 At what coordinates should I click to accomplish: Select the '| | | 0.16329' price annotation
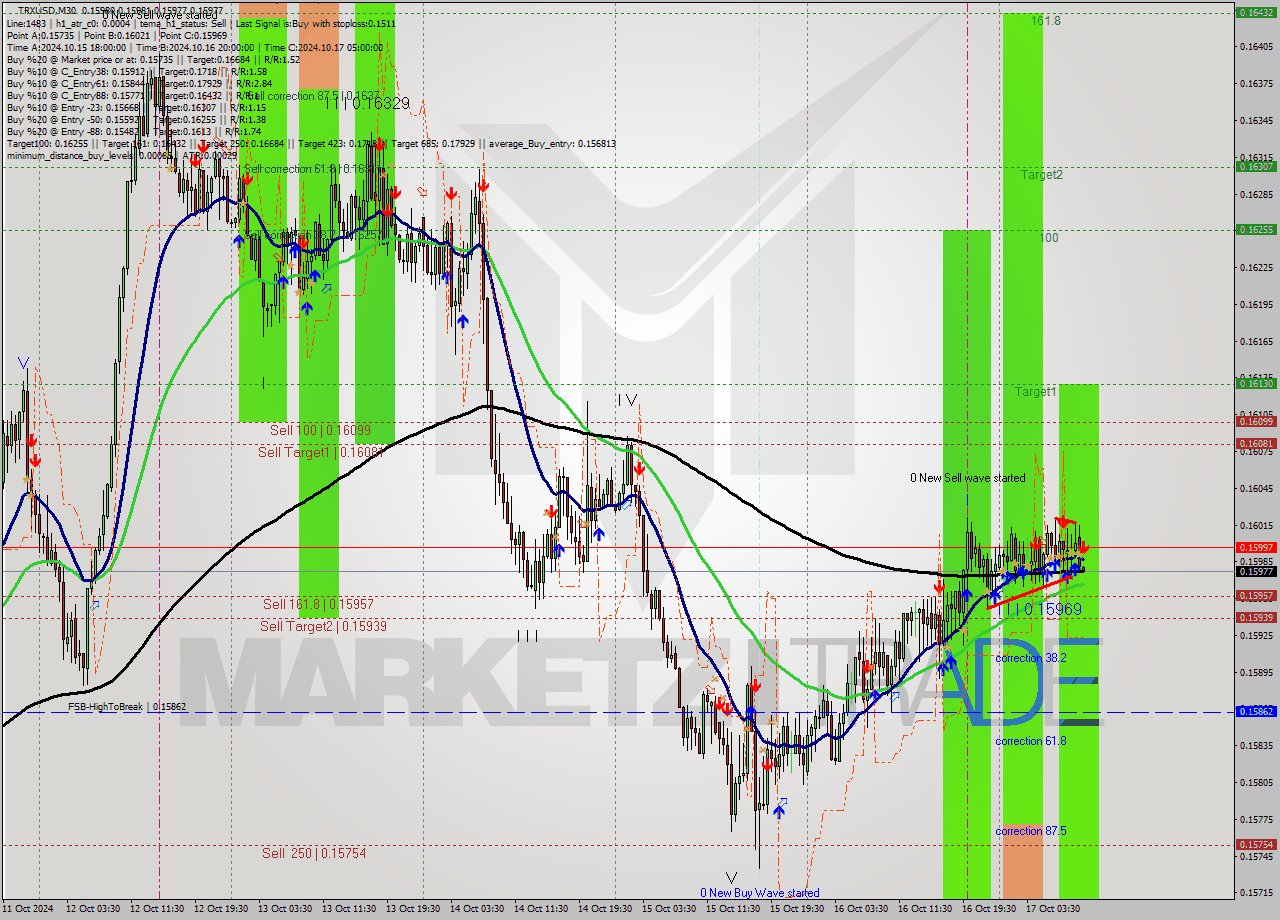[366, 103]
